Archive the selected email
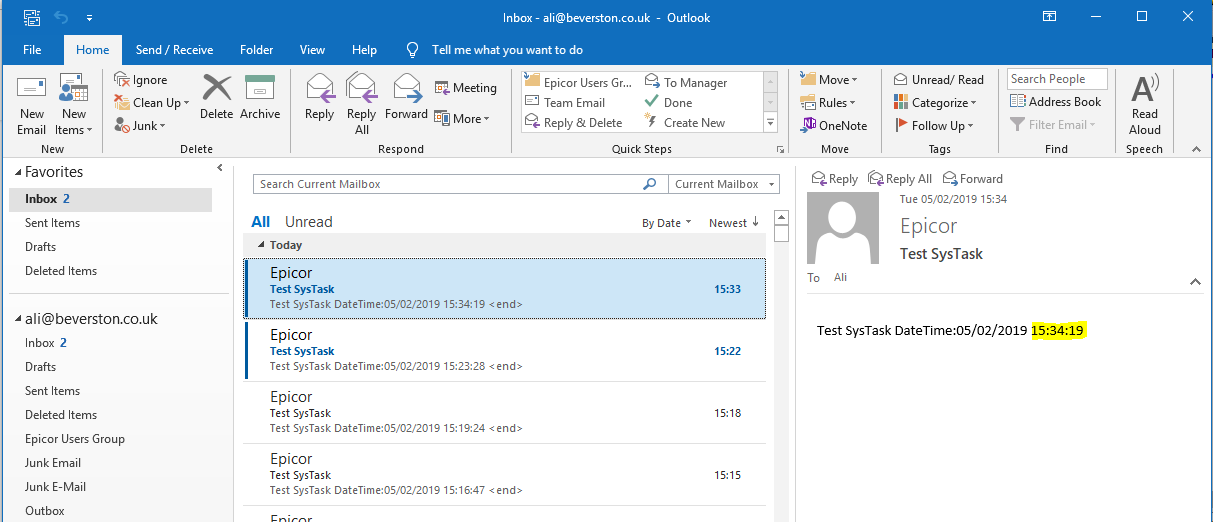Viewport: 1213px width, 522px height. (260, 97)
